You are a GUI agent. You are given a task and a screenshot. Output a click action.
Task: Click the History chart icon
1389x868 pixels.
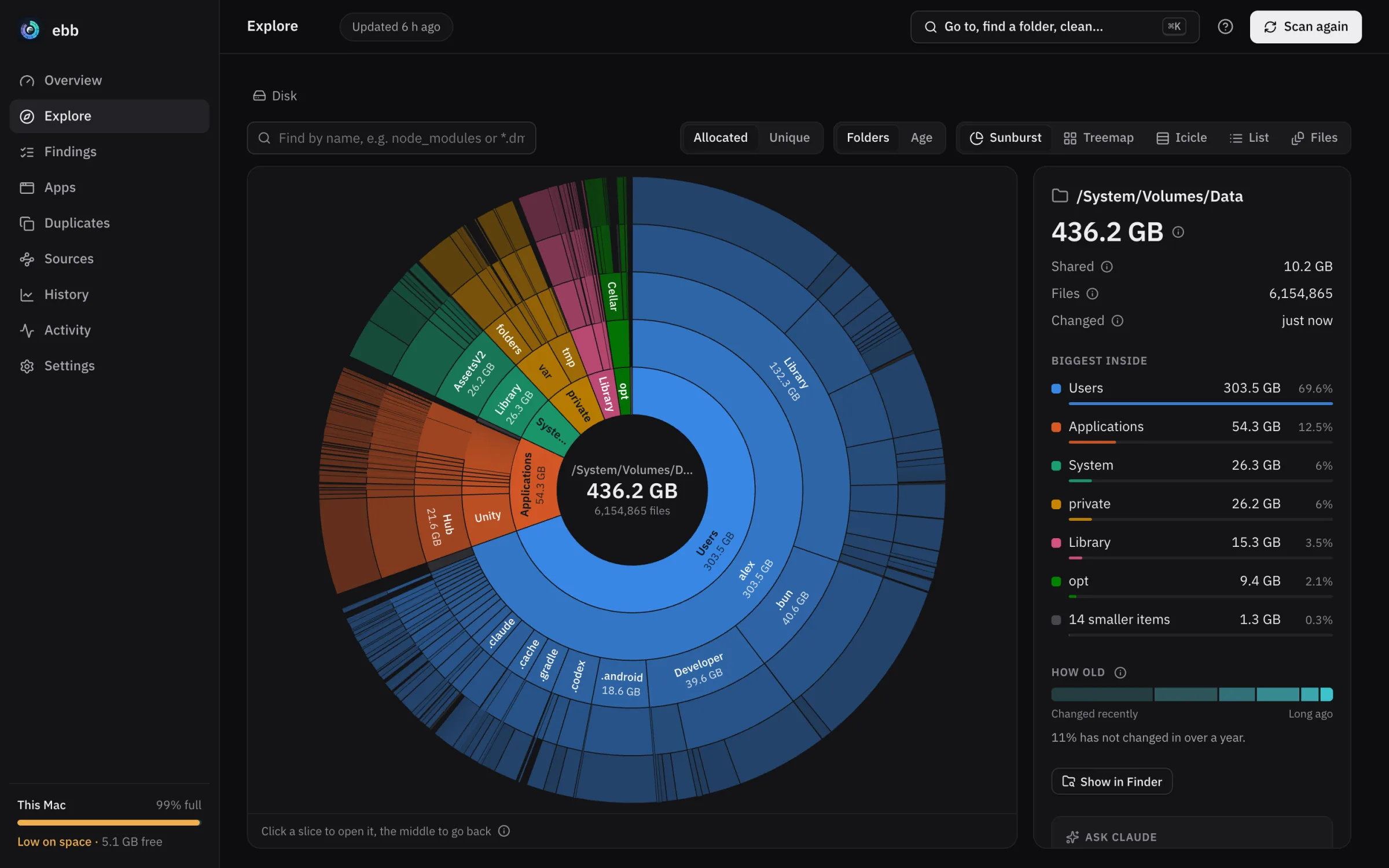point(27,295)
